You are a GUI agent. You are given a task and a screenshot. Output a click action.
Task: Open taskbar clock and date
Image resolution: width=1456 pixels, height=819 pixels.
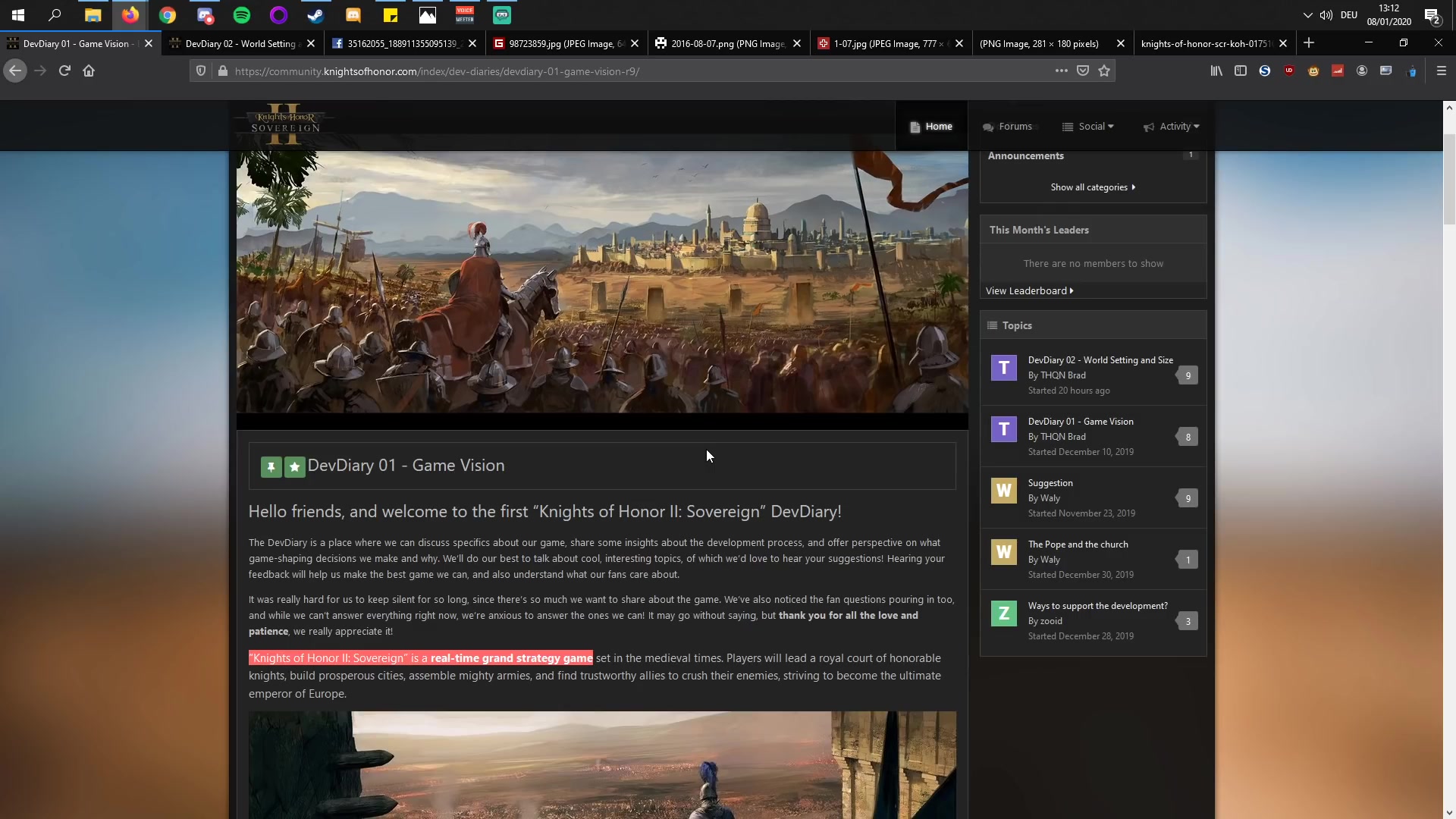click(1389, 14)
